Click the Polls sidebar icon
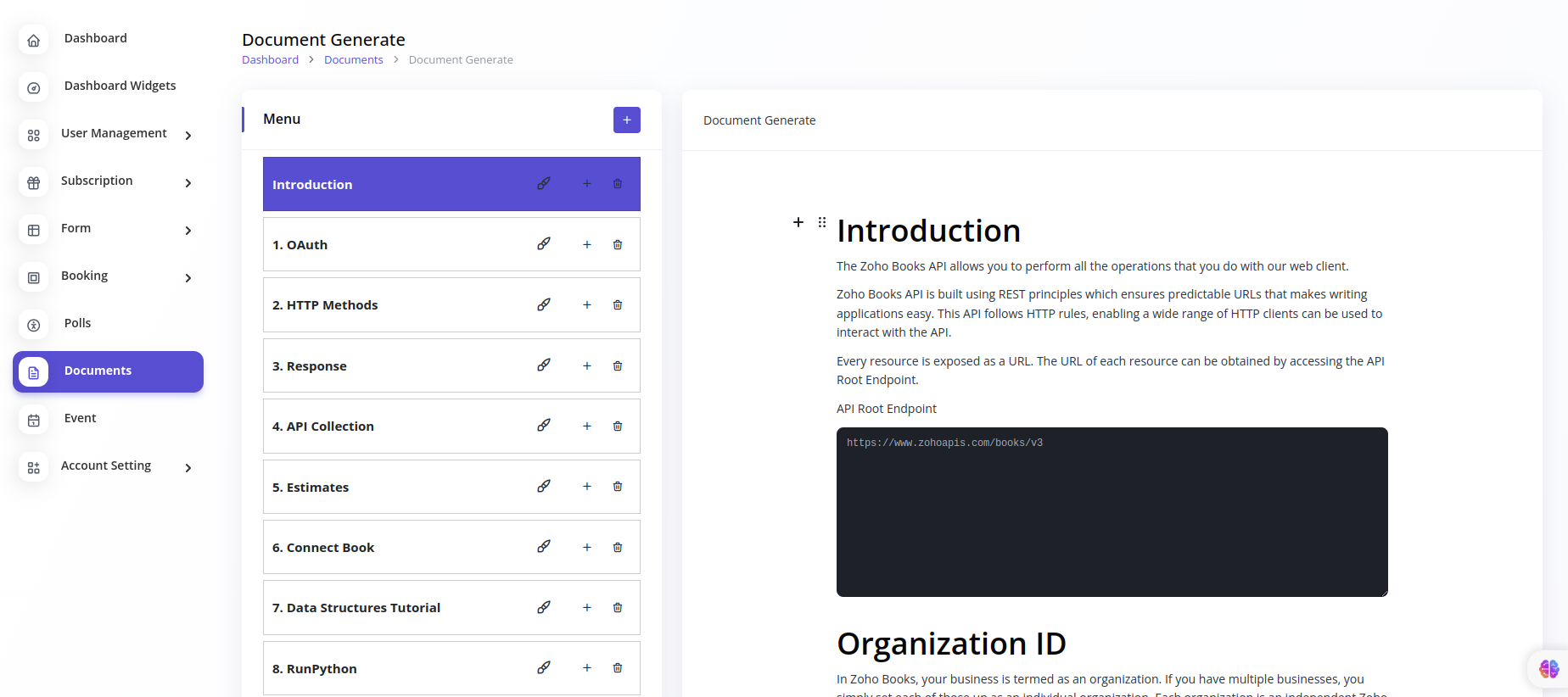Viewport: 1568px width, 697px height. 34,325
